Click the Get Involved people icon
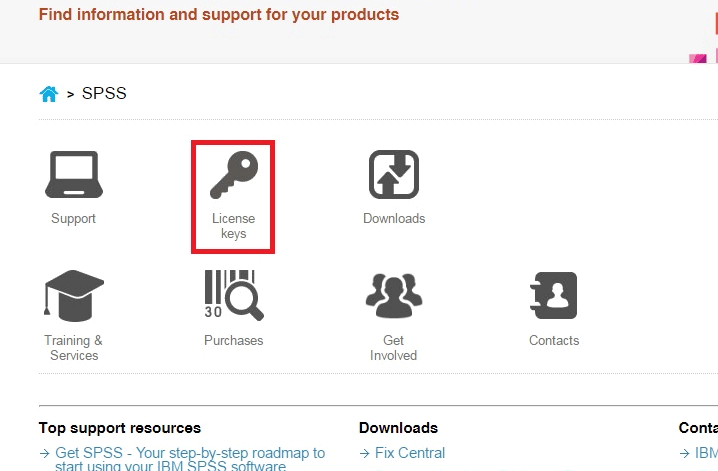Viewport: 718px width, 471px height. pos(393,296)
